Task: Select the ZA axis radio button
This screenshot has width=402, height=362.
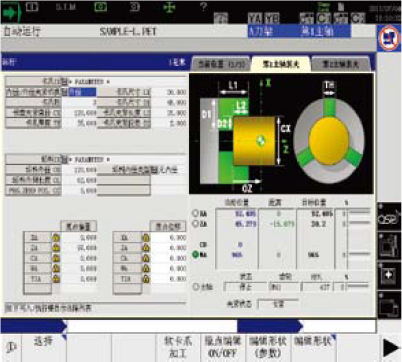Action: pyautogui.click(x=195, y=224)
